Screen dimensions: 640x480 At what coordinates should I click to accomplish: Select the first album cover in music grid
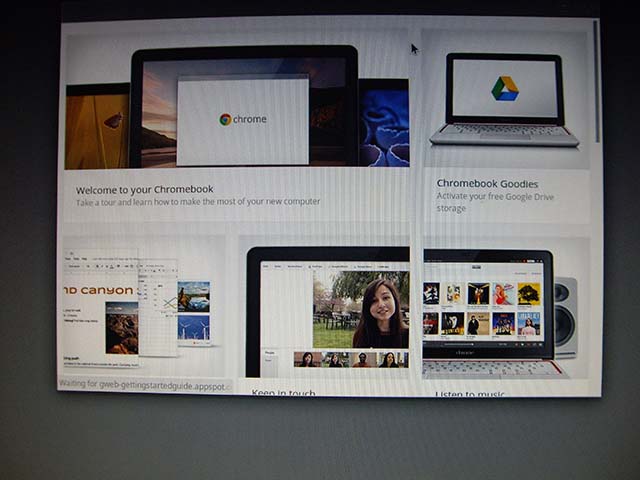[431, 293]
